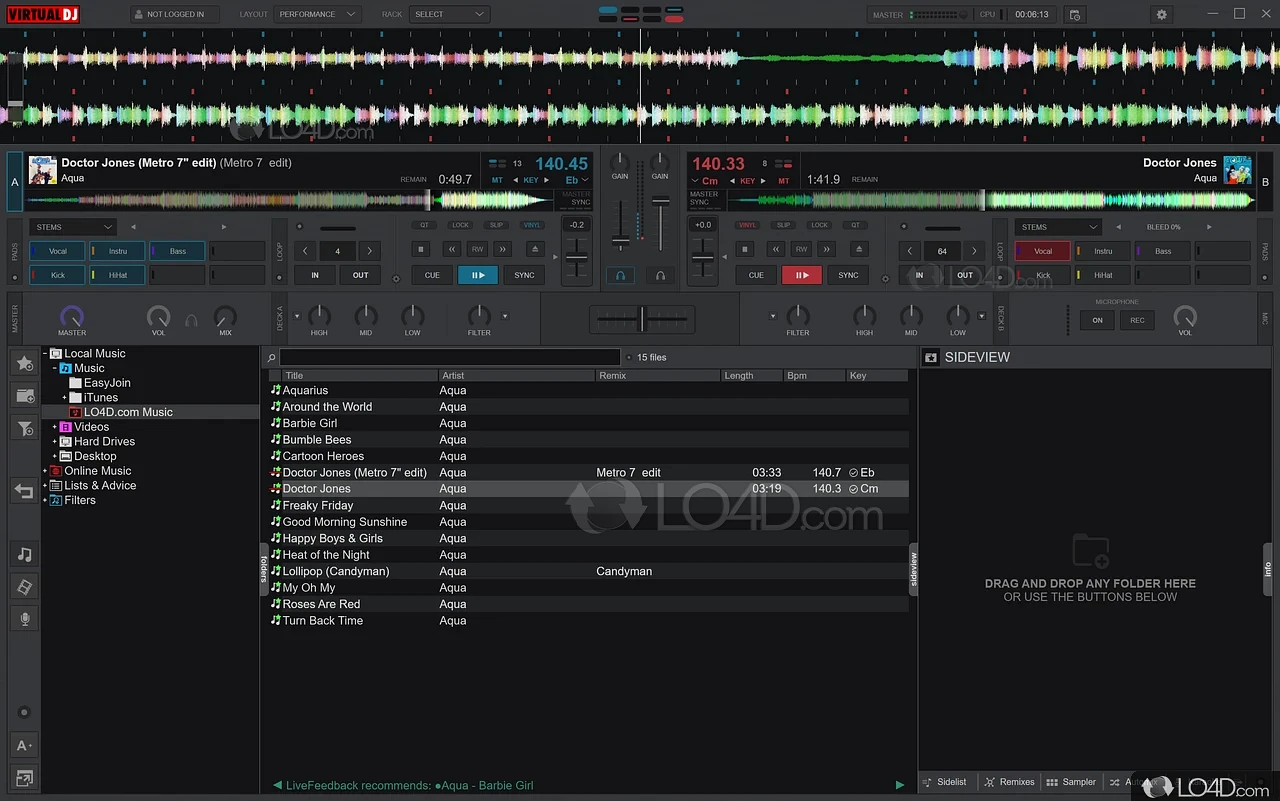1280x801 pixels.
Task: Open deck A key Eb dropdown
Action: pyautogui.click(x=577, y=180)
